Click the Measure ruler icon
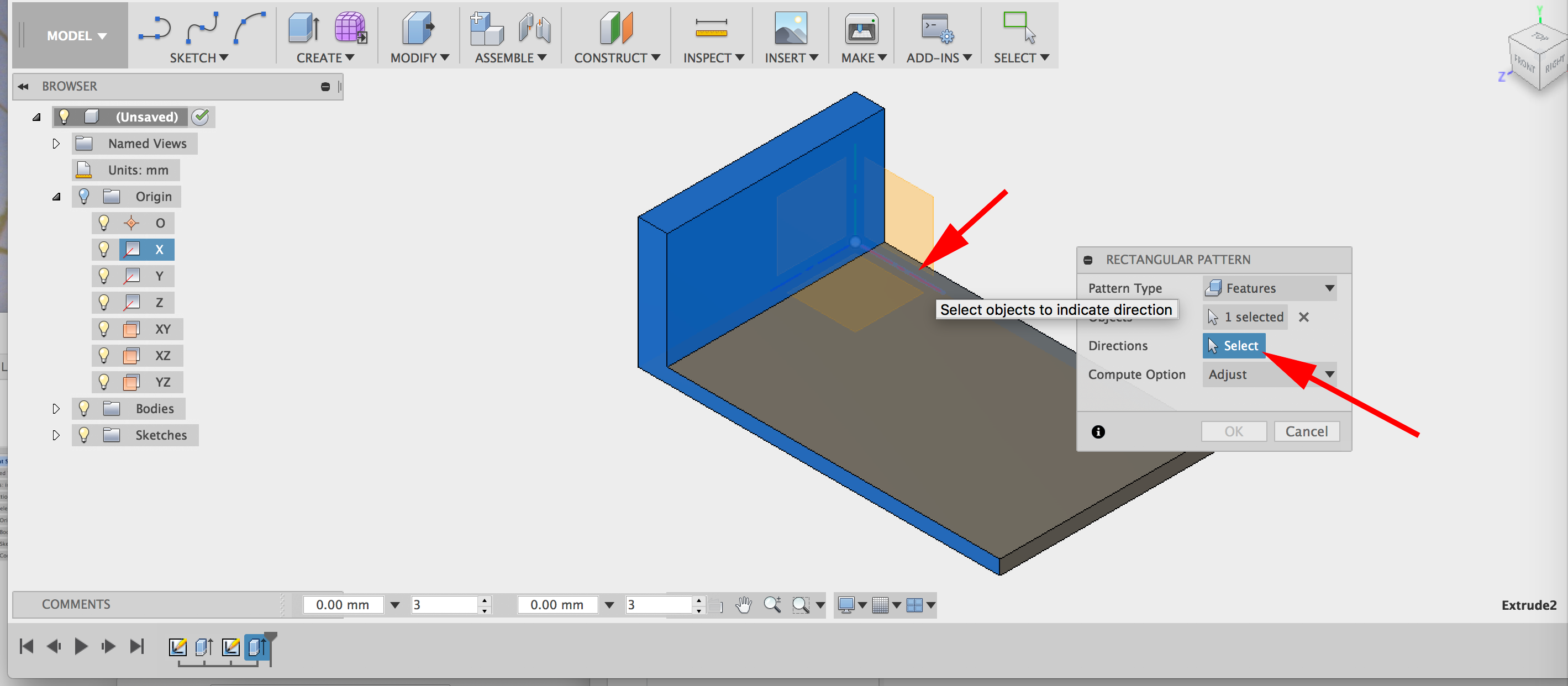1568x686 pixels. point(711,28)
